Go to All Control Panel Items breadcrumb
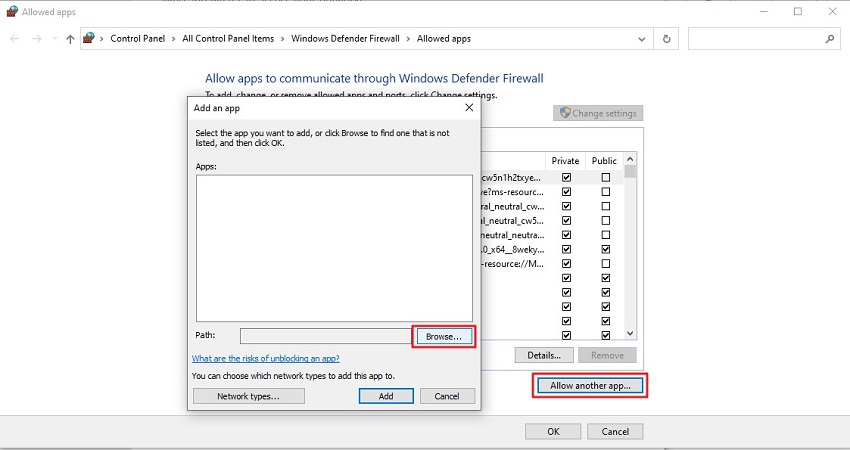This screenshot has height=450, width=850. (x=228, y=39)
